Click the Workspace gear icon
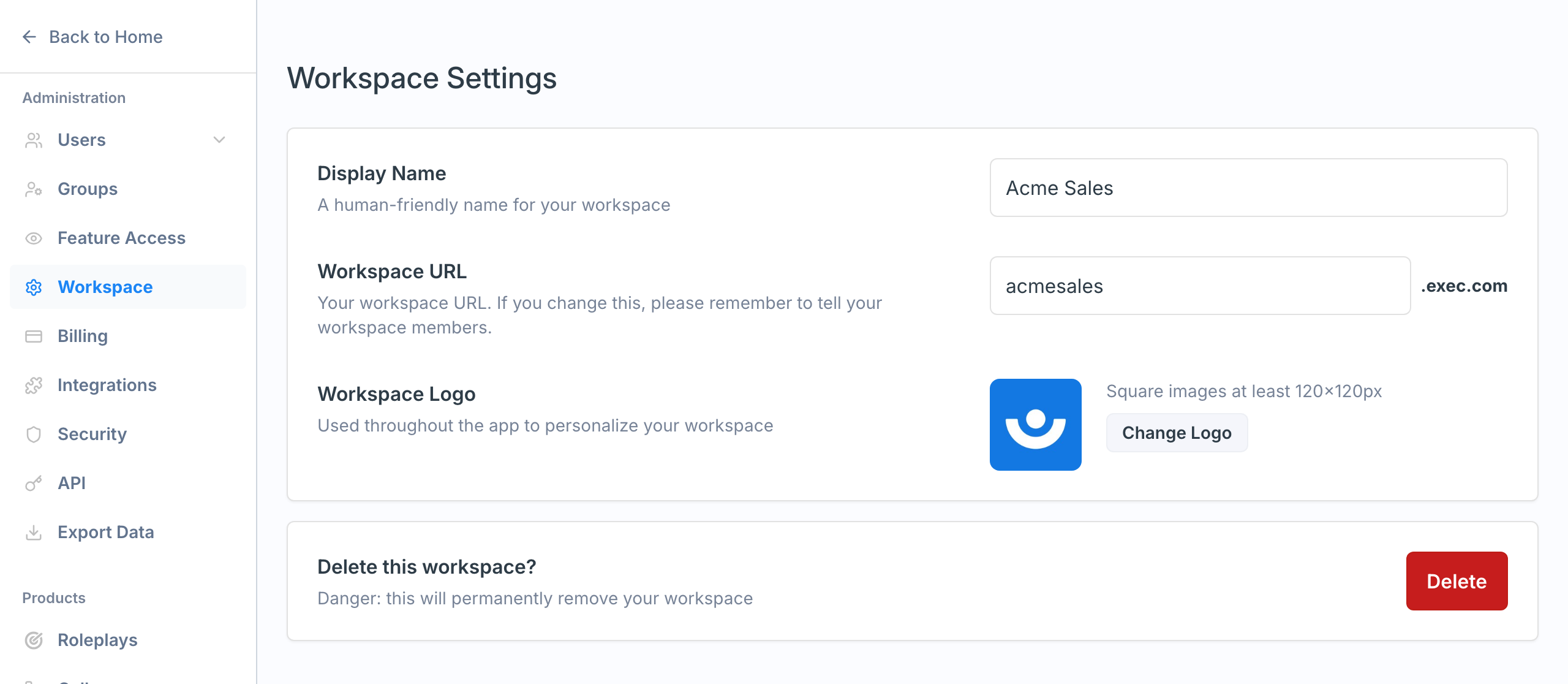This screenshot has height=684, width=1568. [x=34, y=287]
